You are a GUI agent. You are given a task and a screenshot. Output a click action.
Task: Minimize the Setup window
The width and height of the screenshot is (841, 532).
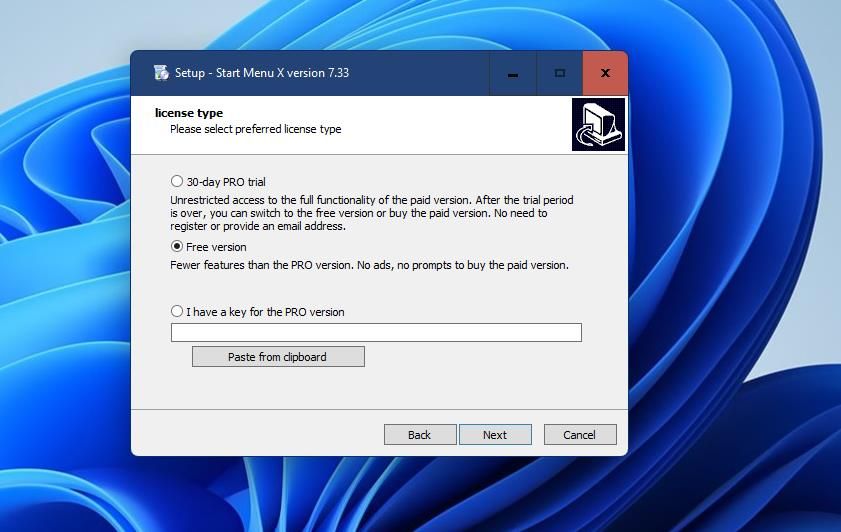(x=513, y=73)
